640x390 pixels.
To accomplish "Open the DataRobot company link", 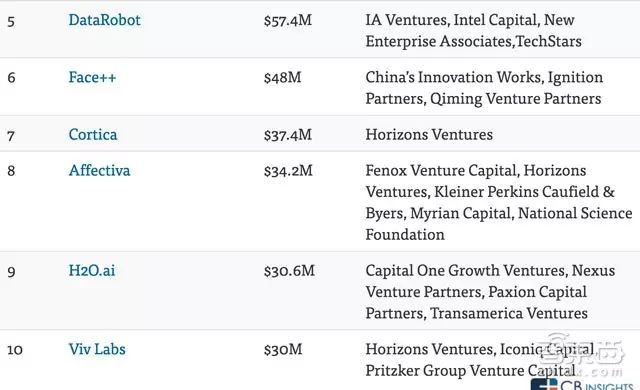I will (104, 20).
